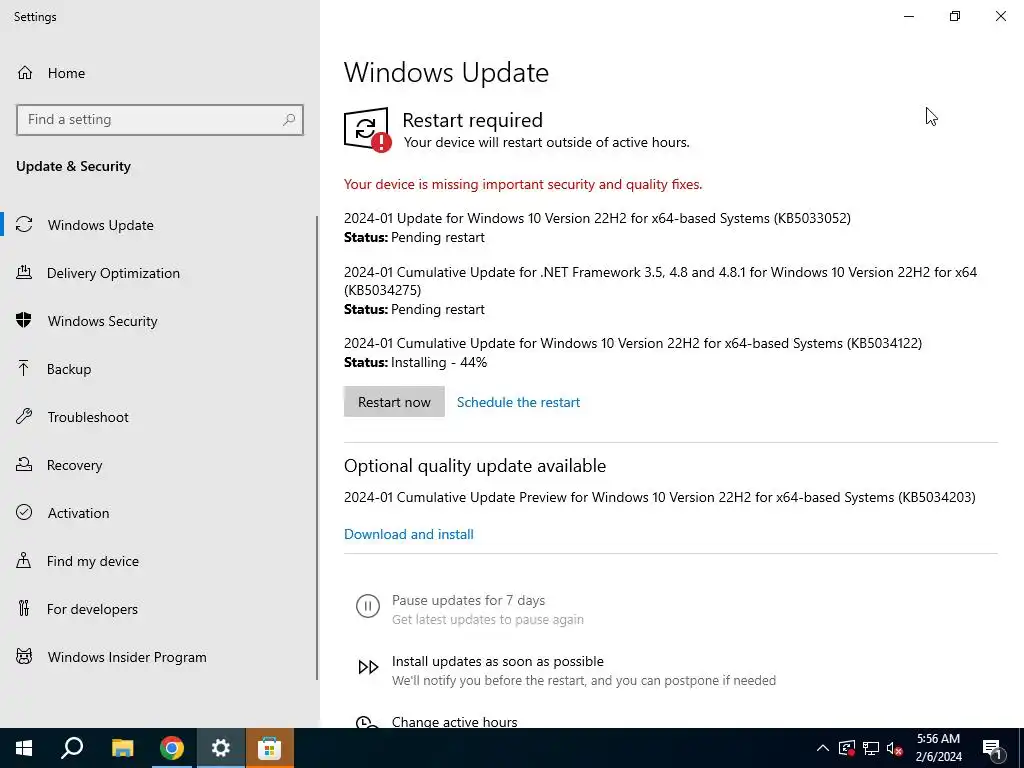Open Recovery settings

coord(159,465)
